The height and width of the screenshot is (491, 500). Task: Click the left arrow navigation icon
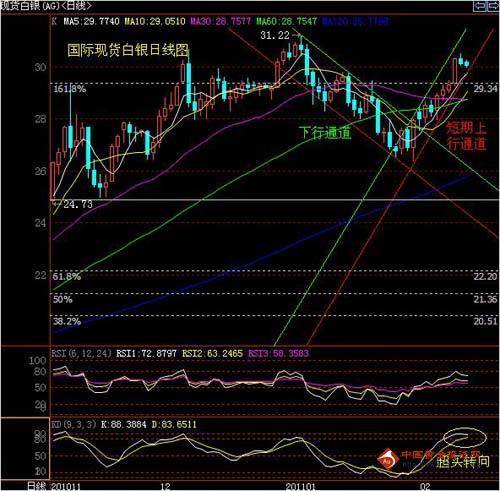click(x=480, y=6)
